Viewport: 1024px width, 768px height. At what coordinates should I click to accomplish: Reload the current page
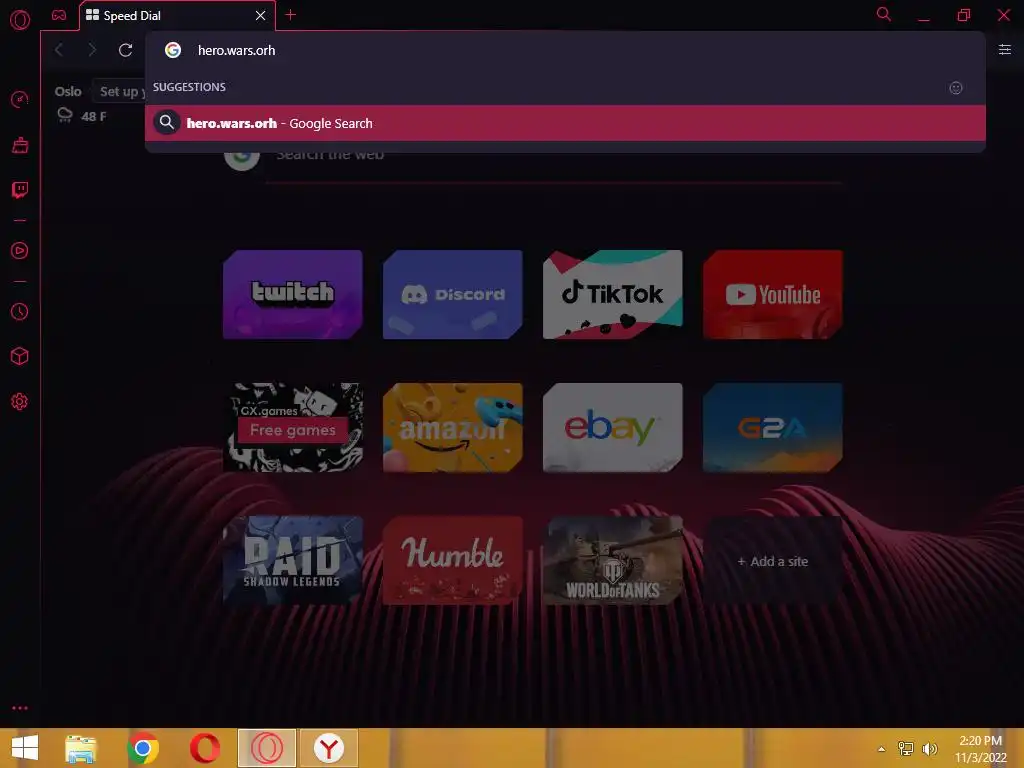tap(125, 50)
